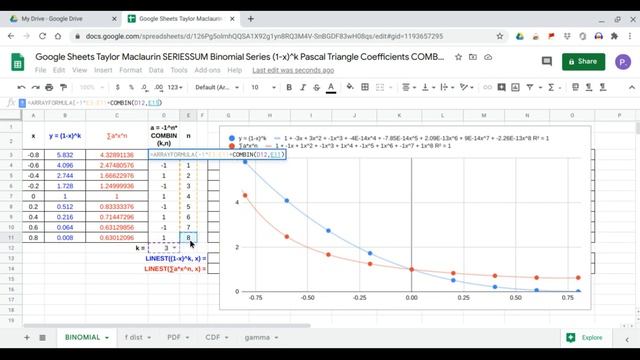This screenshot has width=640, height=360.
Task: Open the number format 123 dropdown
Action: tap(175, 87)
